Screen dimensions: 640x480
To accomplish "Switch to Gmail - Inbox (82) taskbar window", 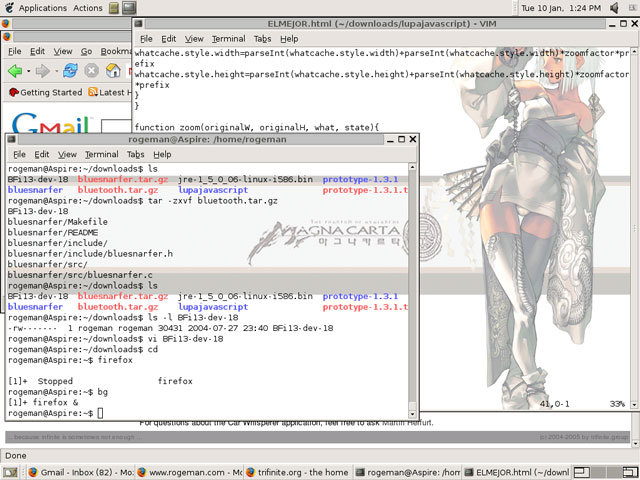I will pos(81,472).
